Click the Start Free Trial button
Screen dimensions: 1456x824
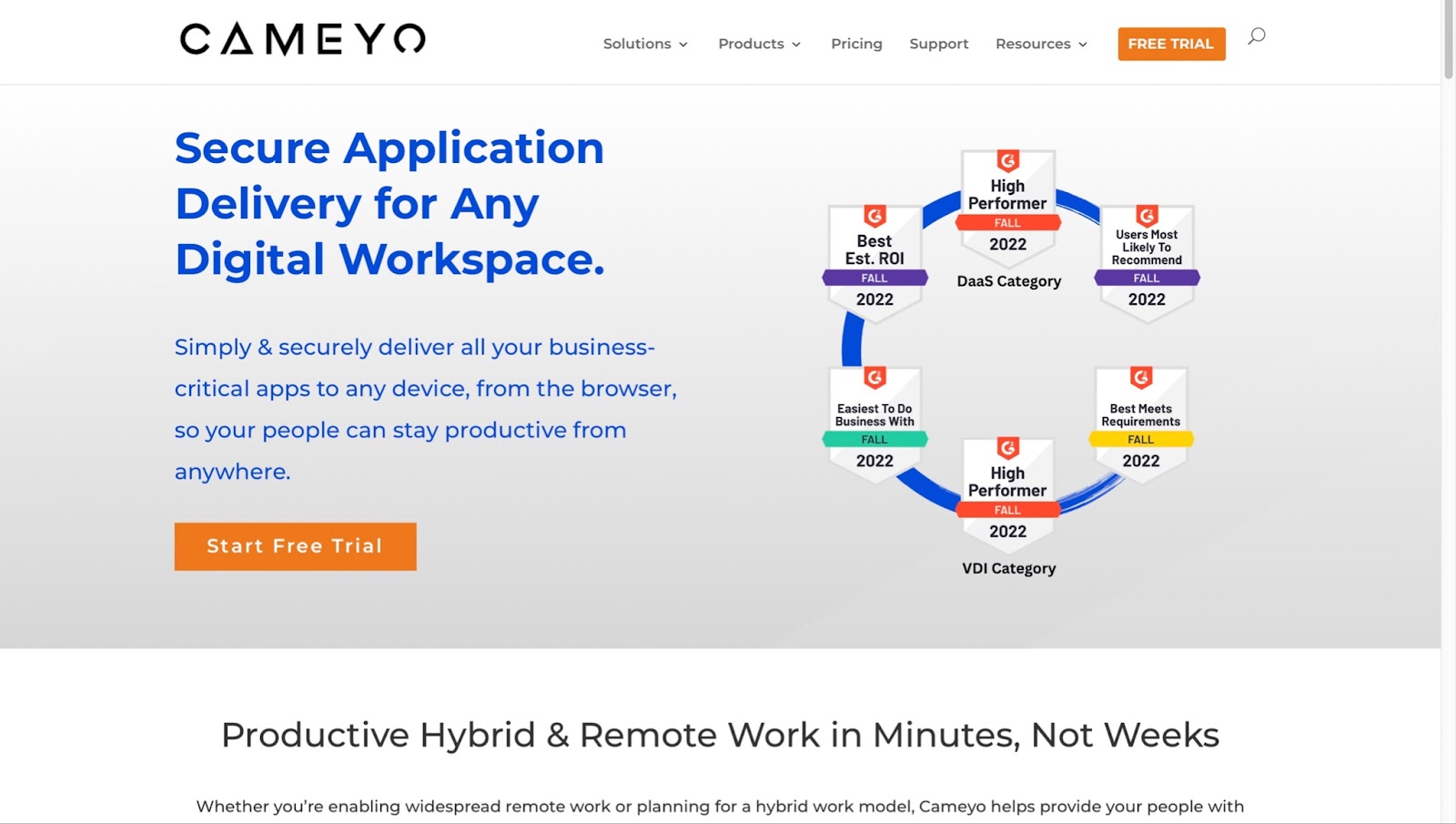pyautogui.click(x=296, y=546)
